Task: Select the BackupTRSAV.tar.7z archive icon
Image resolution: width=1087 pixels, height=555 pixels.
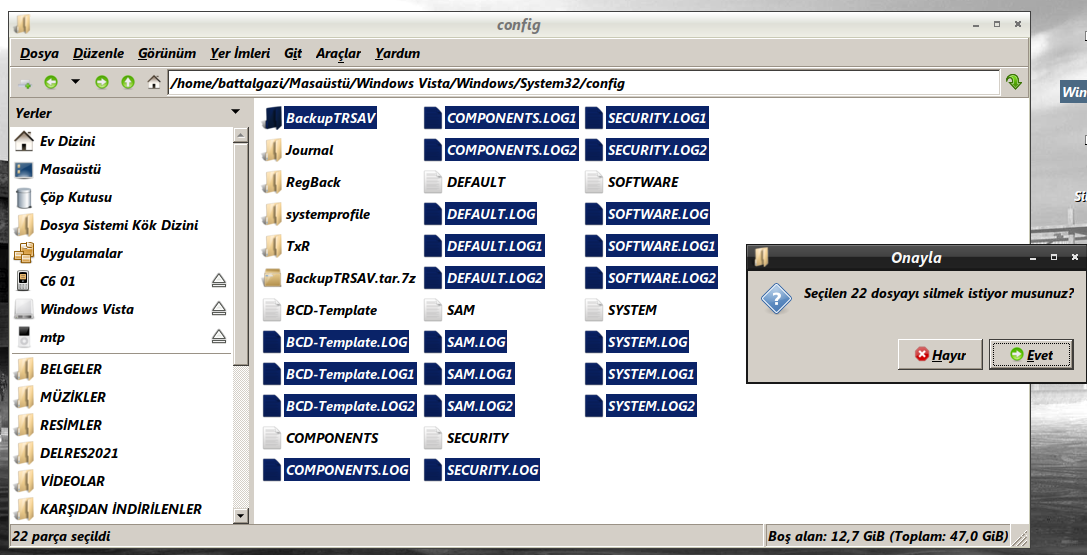Action: [272, 279]
